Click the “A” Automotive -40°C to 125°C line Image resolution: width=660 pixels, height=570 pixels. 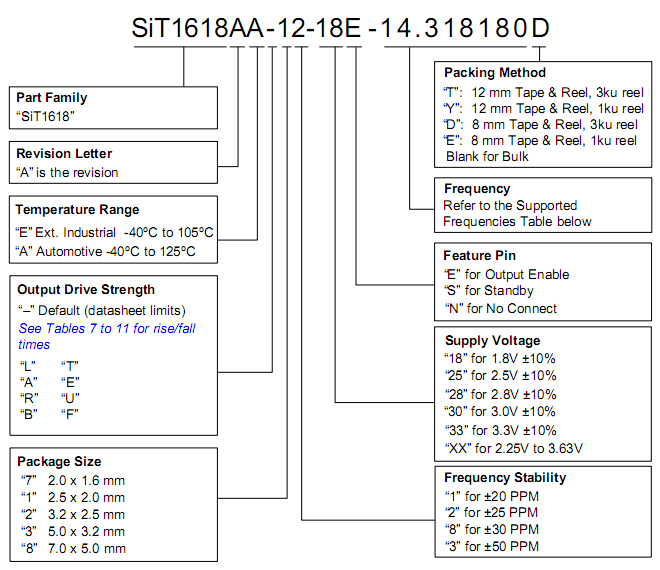[106, 251]
